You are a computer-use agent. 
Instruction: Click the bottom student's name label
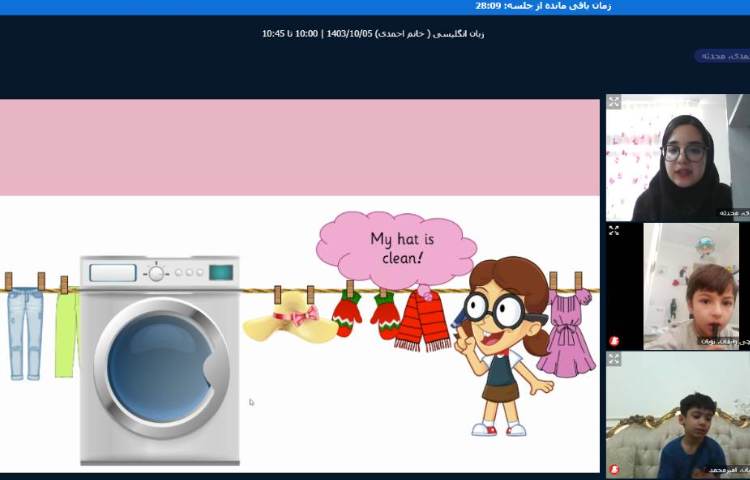(728, 470)
